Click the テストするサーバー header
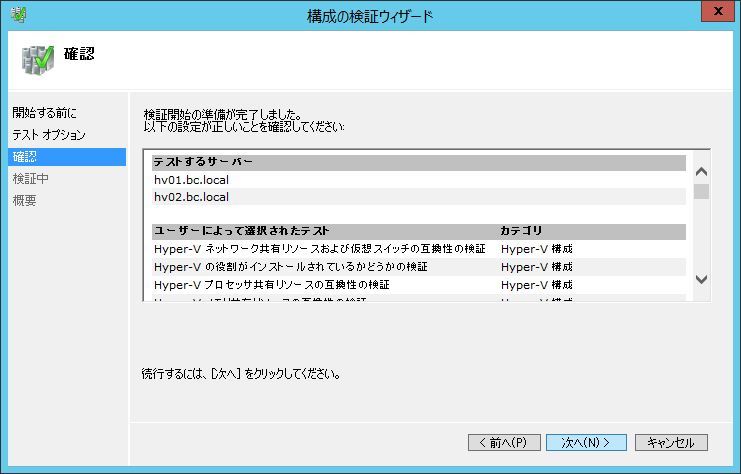Screen dimensions: 741x474 click(x=419, y=163)
